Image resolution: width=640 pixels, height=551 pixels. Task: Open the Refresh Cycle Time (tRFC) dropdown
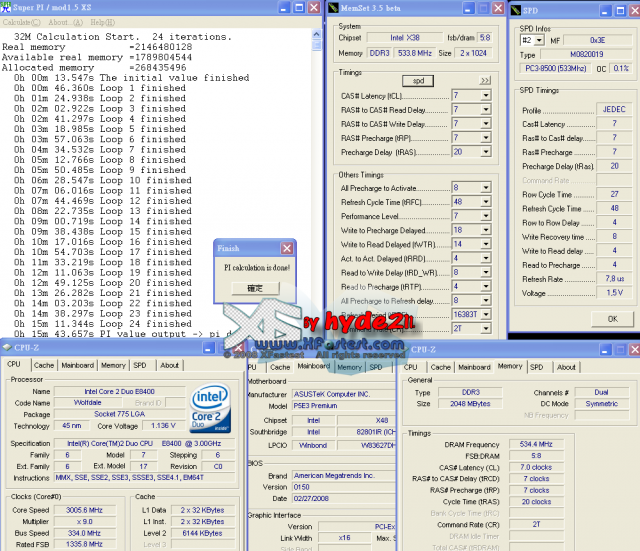click(x=486, y=202)
